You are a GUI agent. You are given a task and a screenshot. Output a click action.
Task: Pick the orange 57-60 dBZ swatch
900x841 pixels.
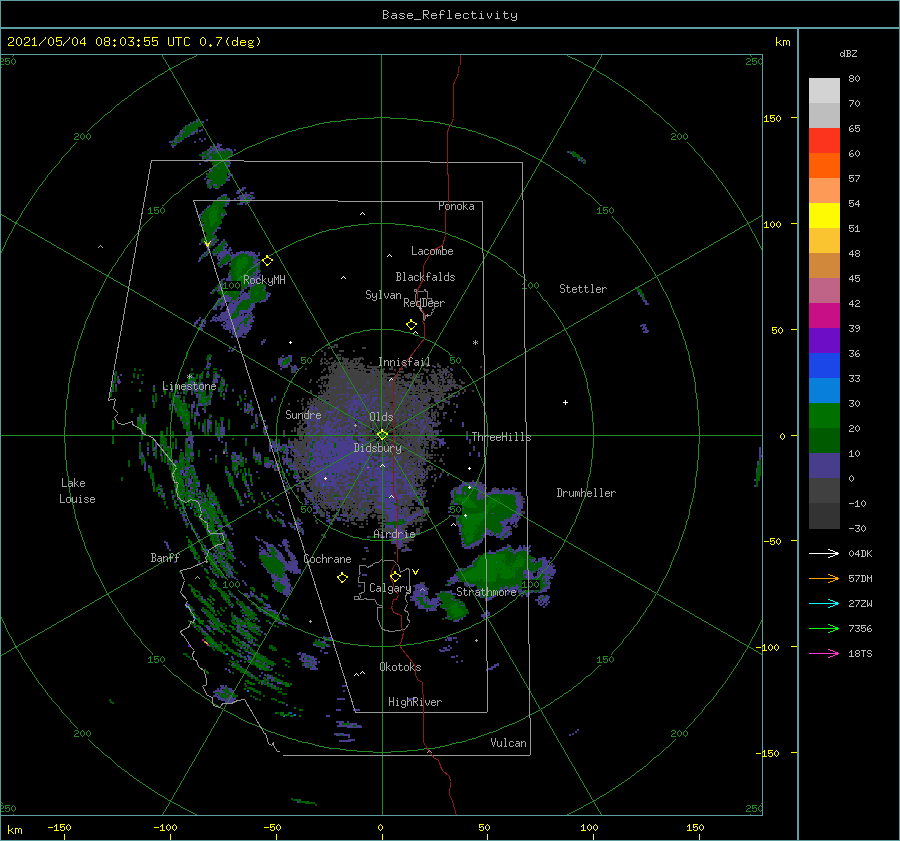coord(824,166)
